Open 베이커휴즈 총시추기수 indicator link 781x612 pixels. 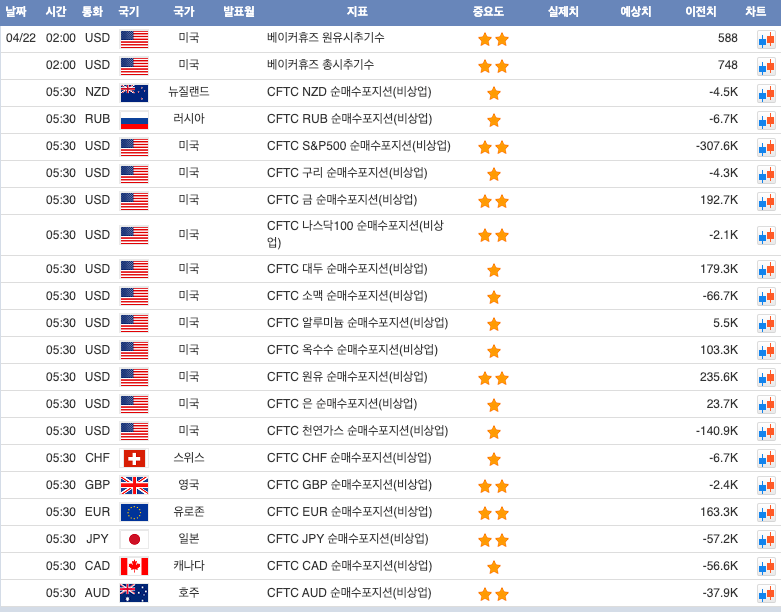coord(320,65)
